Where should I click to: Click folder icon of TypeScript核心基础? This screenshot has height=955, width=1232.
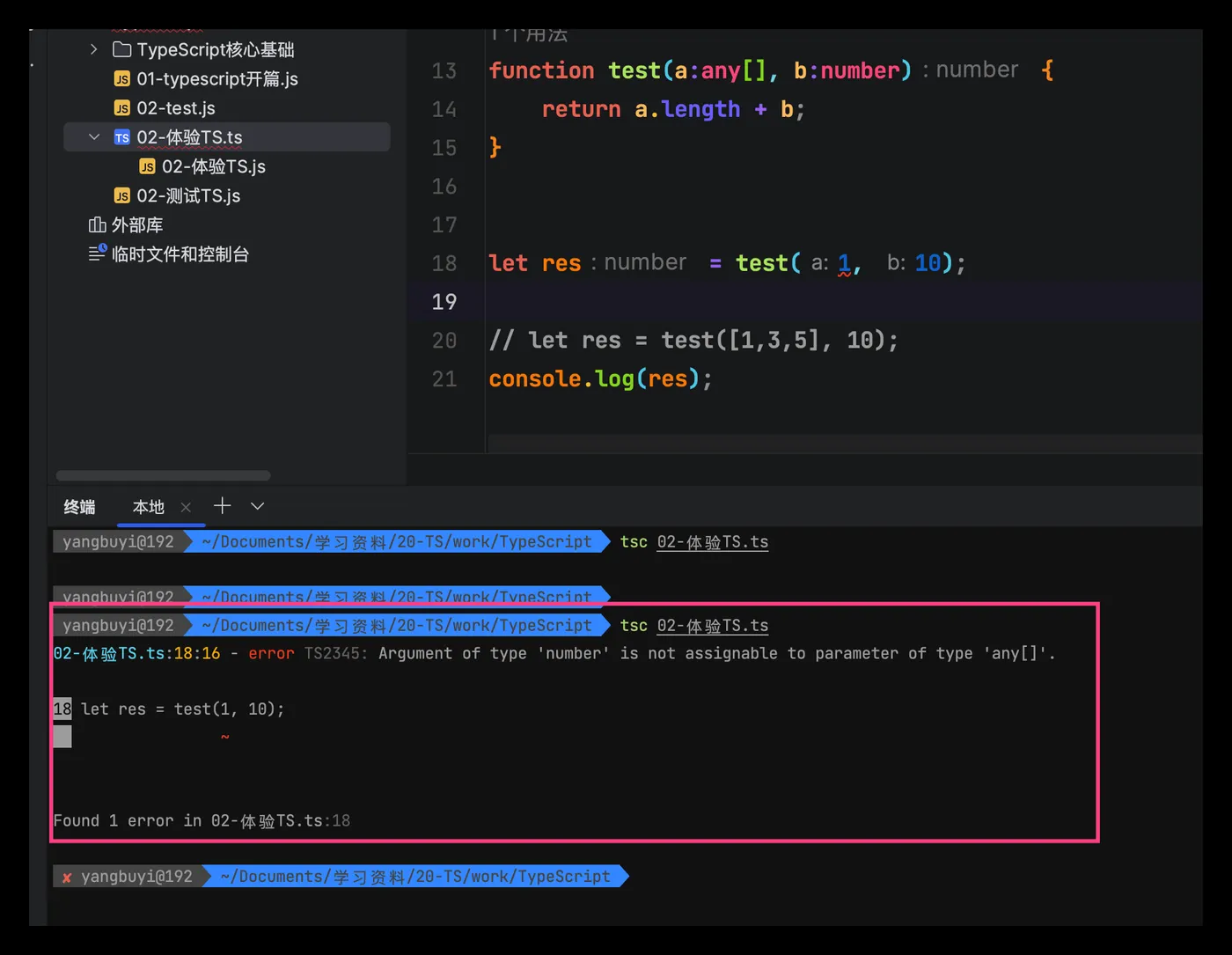coord(122,49)
